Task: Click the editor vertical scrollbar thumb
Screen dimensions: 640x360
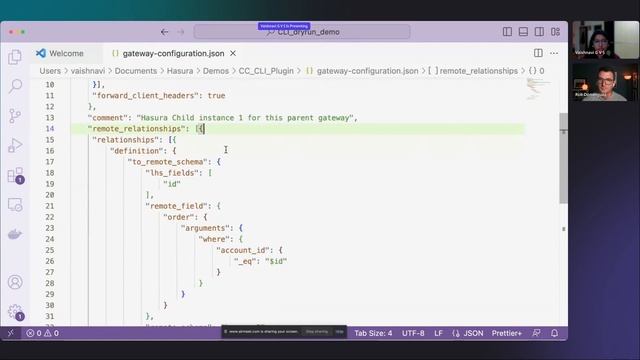Action: pos(563,158)
